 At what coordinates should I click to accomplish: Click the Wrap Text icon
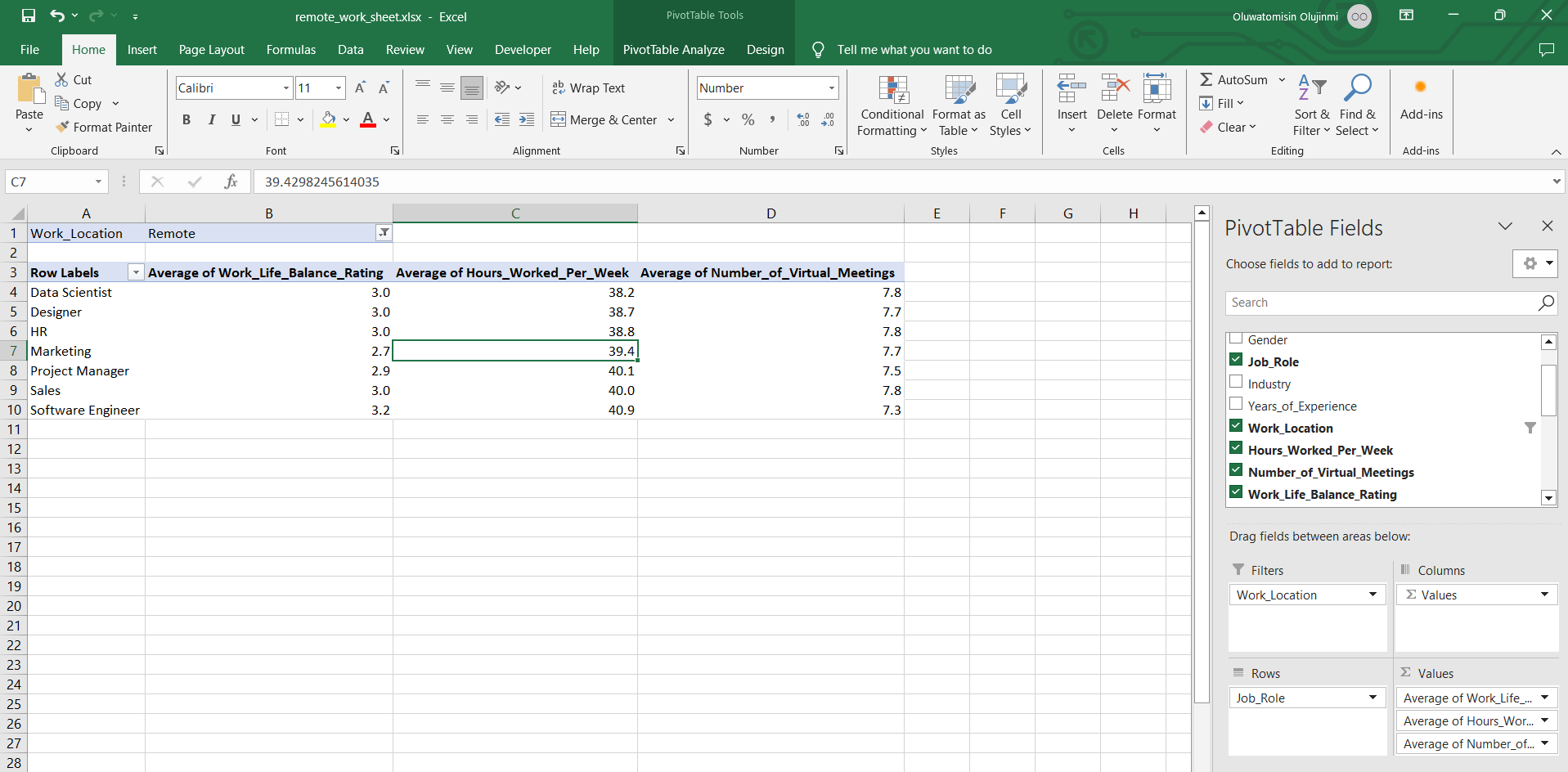click(559, 88)
